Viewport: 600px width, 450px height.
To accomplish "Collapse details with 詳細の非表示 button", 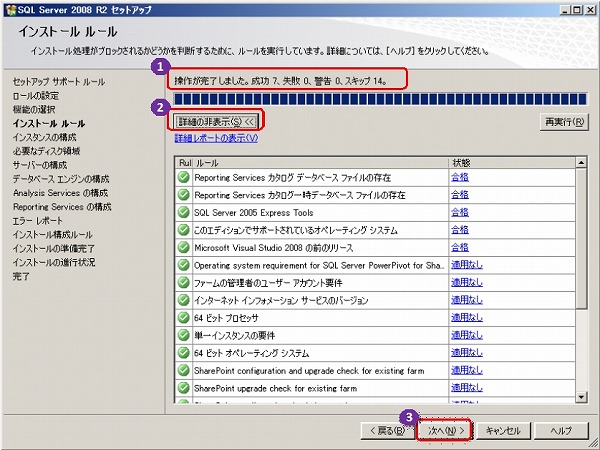I will (216, 122).
